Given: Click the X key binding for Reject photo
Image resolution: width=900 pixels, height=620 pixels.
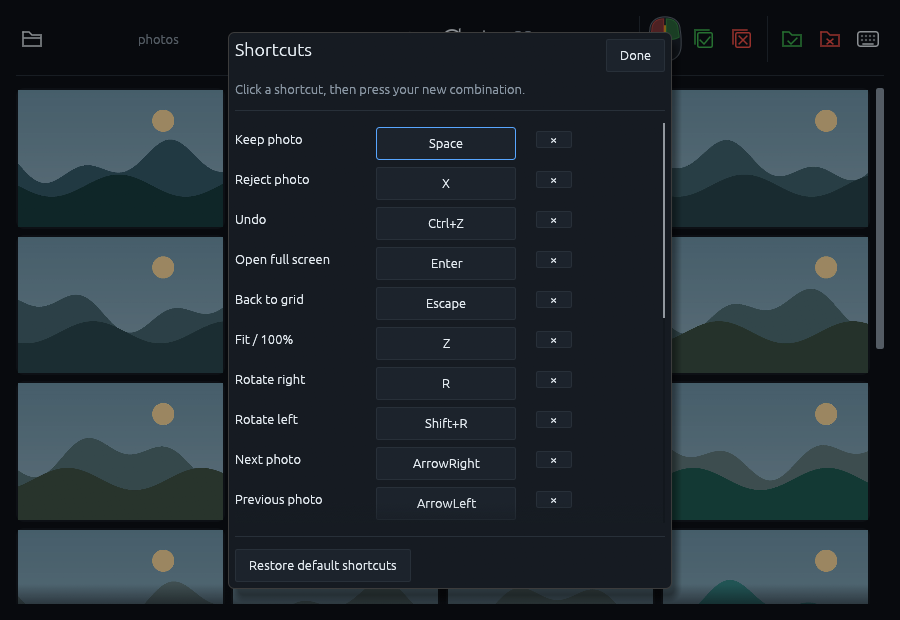Looking at the screenshot, I should [446, 184].
